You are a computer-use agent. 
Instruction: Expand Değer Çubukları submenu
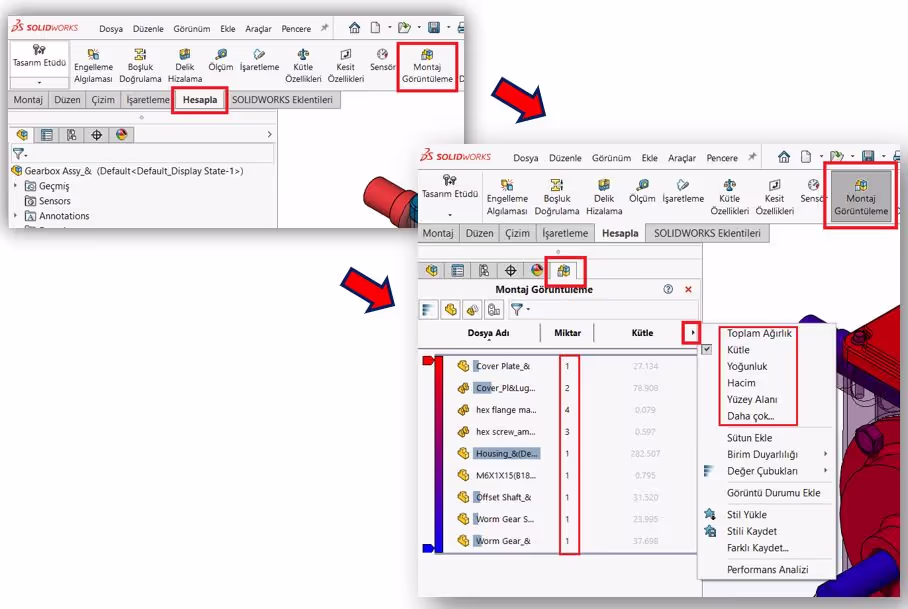coord(825,471)
